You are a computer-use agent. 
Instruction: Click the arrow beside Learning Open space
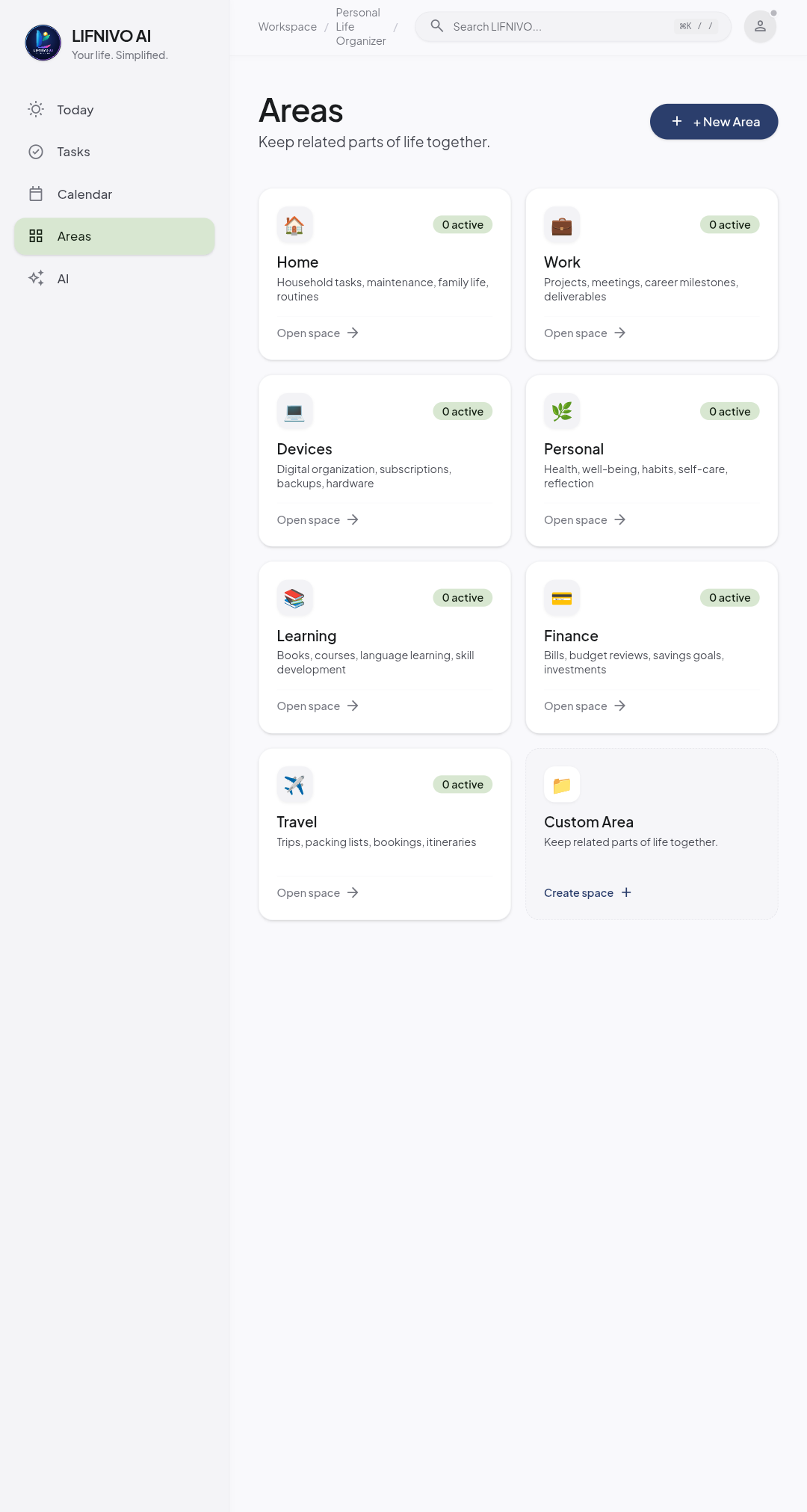coord(353,706)
